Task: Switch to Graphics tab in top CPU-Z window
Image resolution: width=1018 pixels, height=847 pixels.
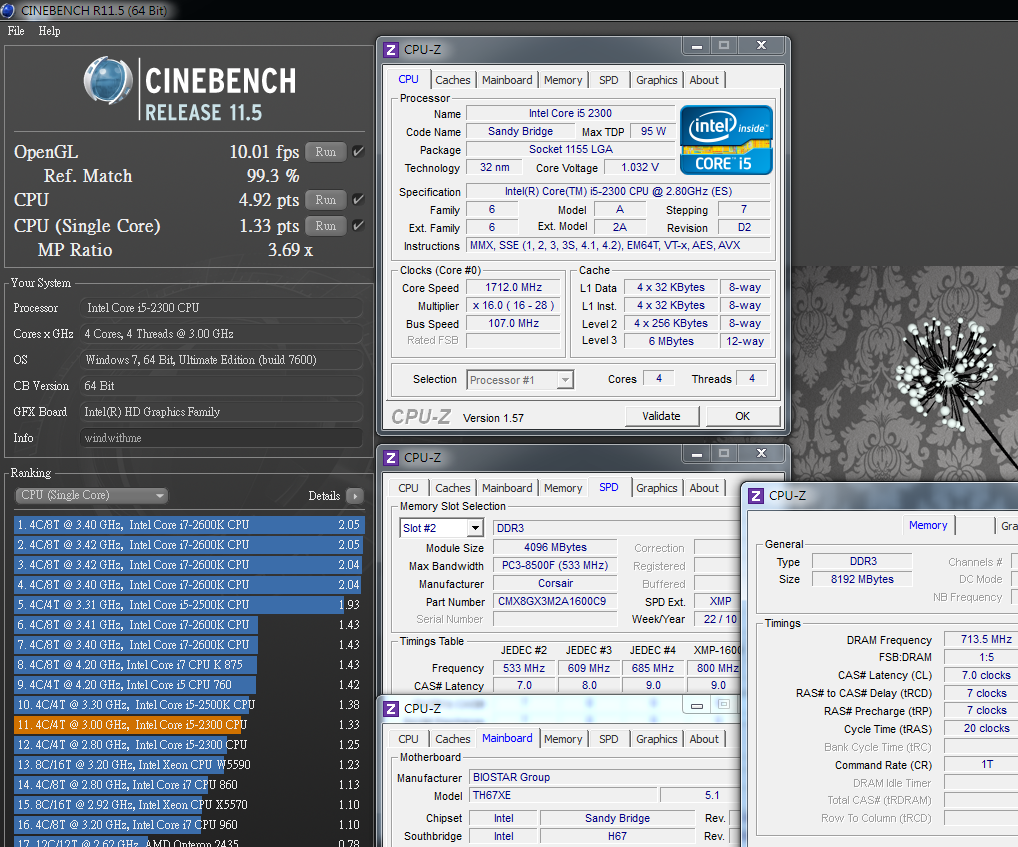Action: [x=656, y=80]
